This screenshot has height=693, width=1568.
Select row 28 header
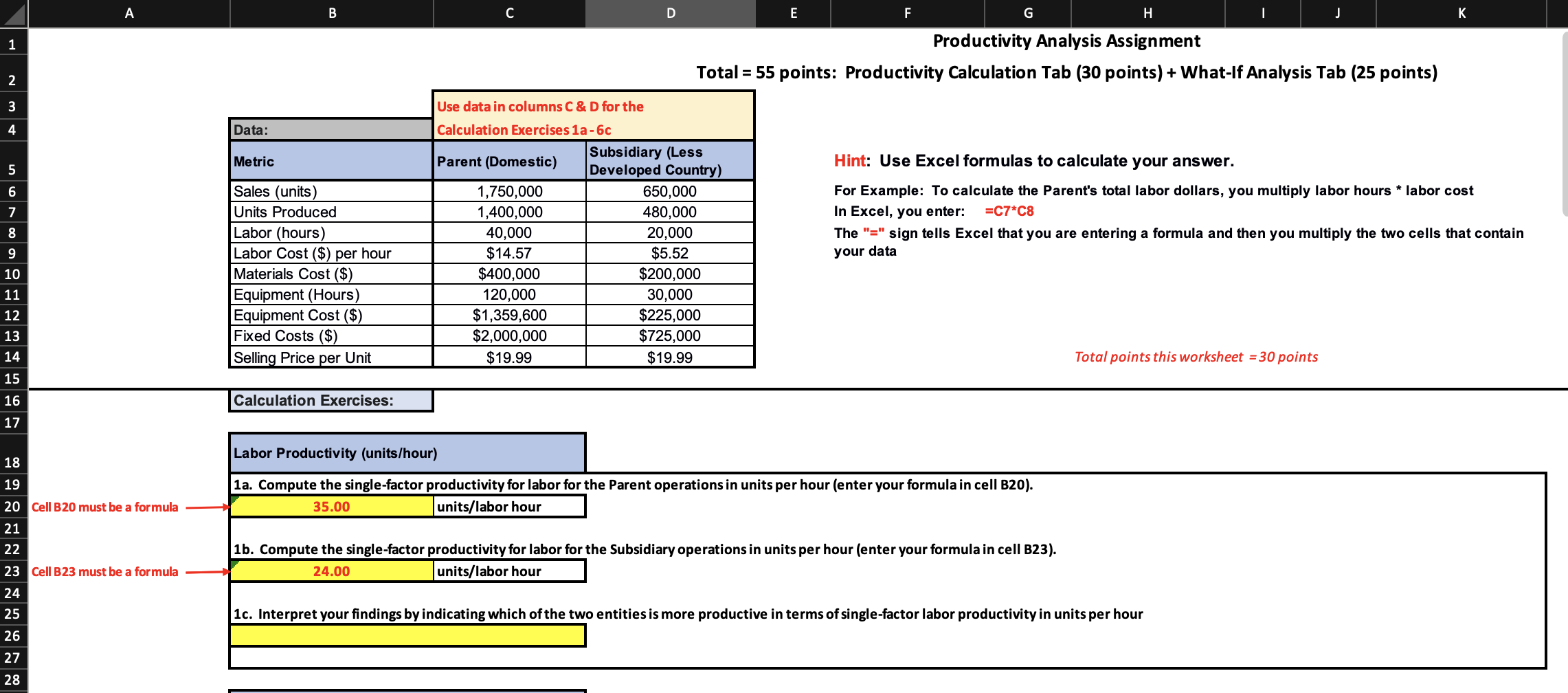pos(13,680)
